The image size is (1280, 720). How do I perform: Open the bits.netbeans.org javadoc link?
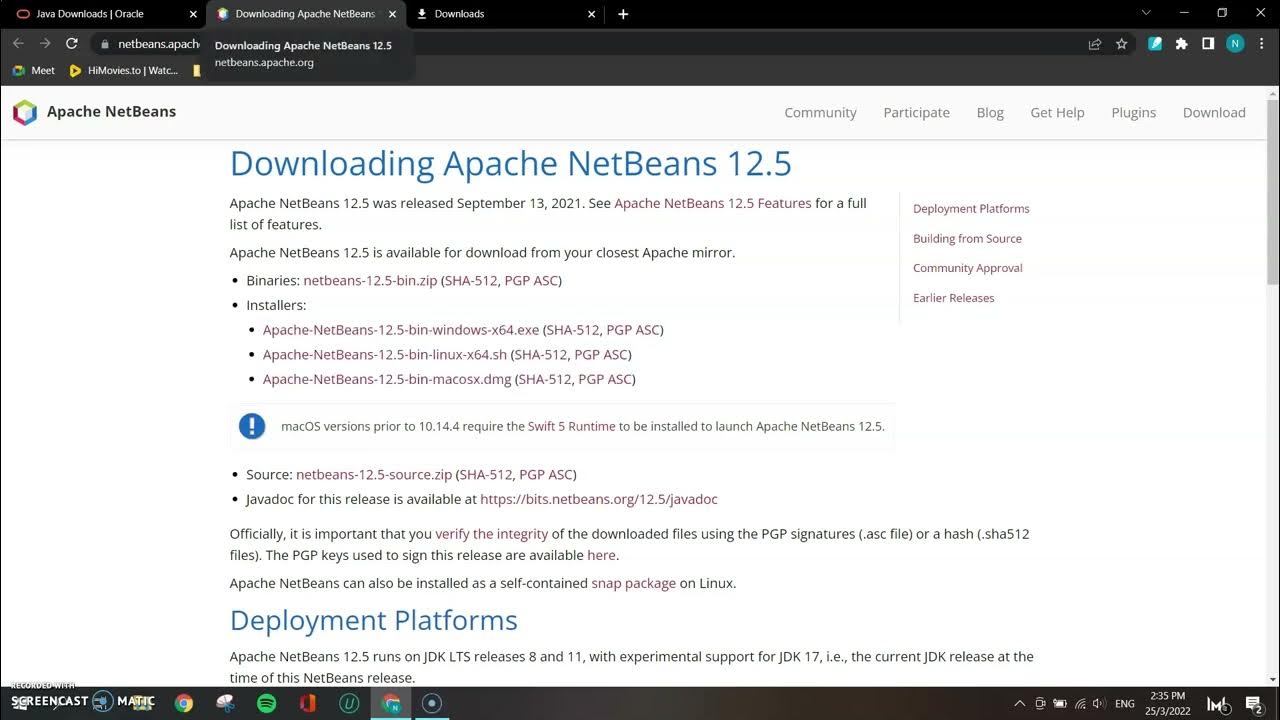pos(599,499)
